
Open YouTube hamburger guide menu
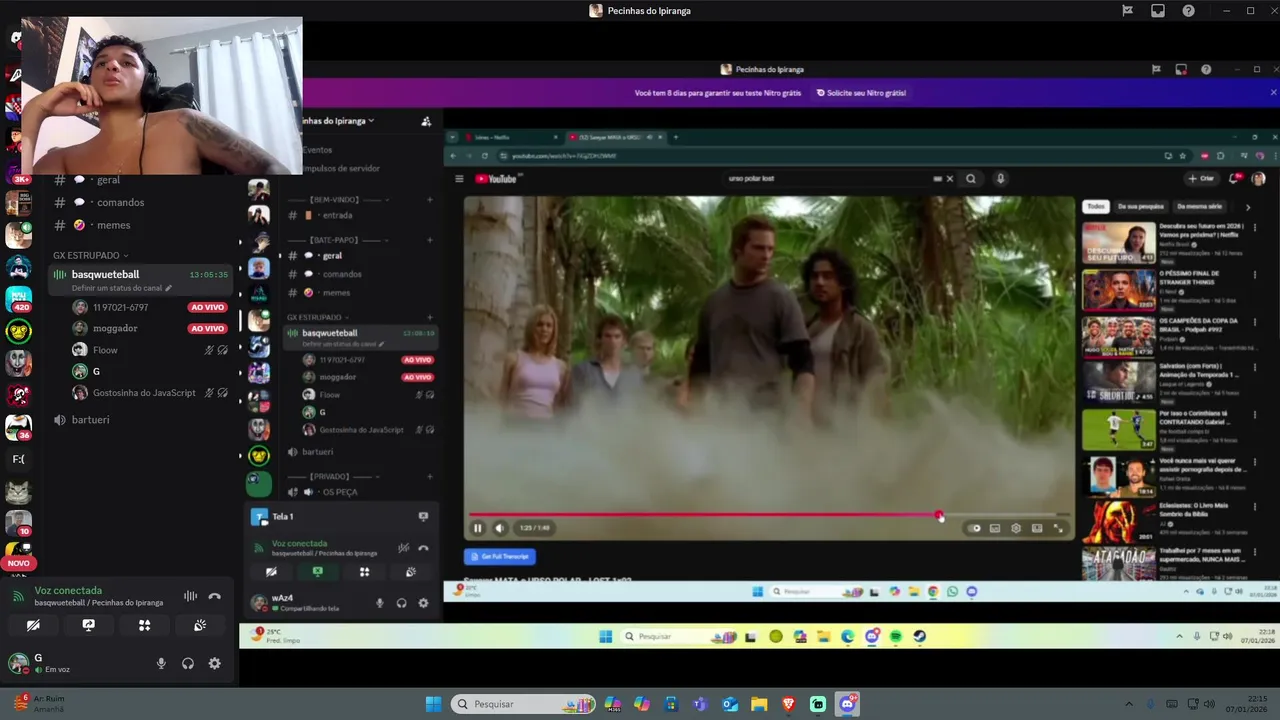click(x=459, y=179)
